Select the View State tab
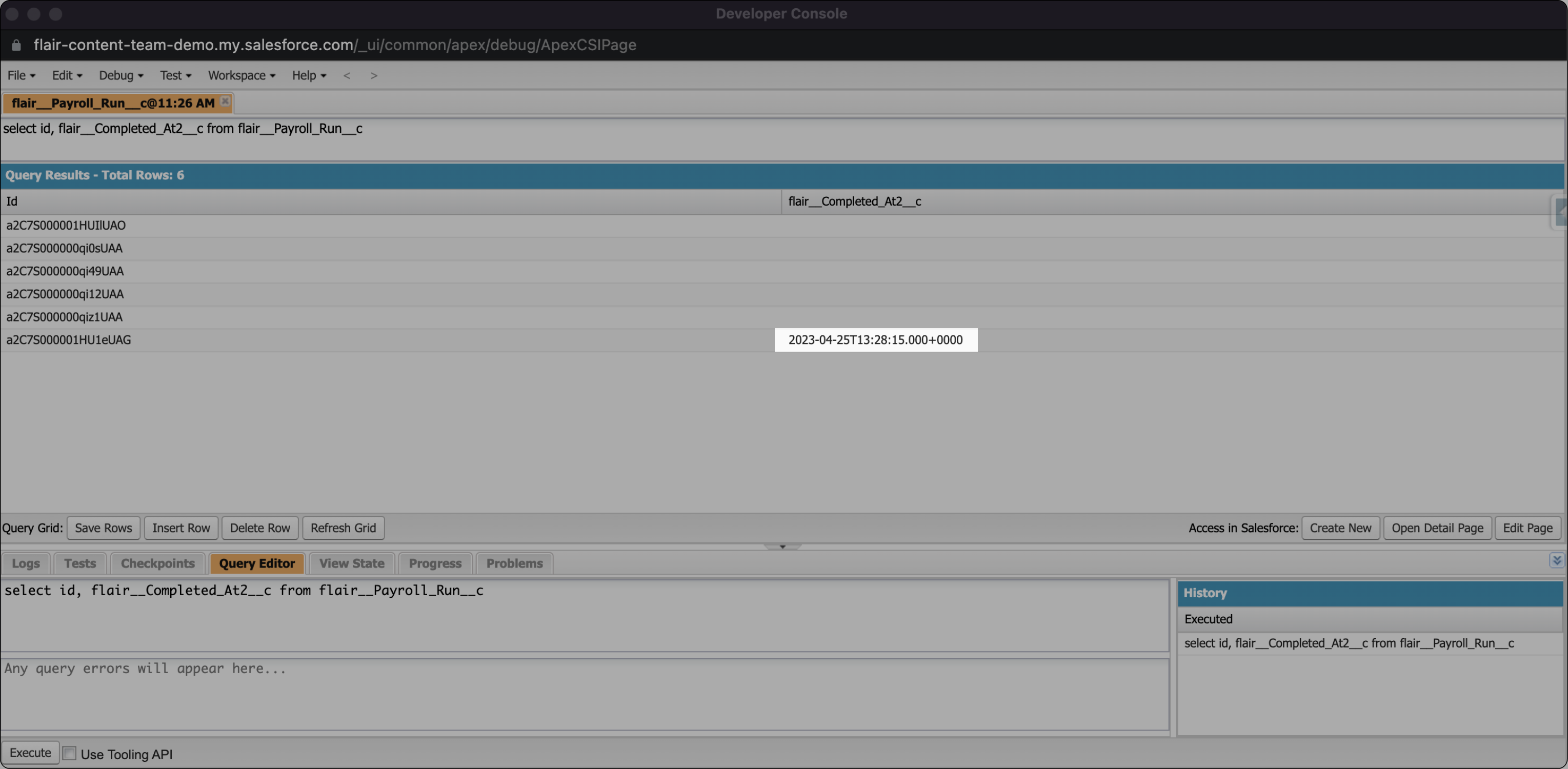 [351, 563]
